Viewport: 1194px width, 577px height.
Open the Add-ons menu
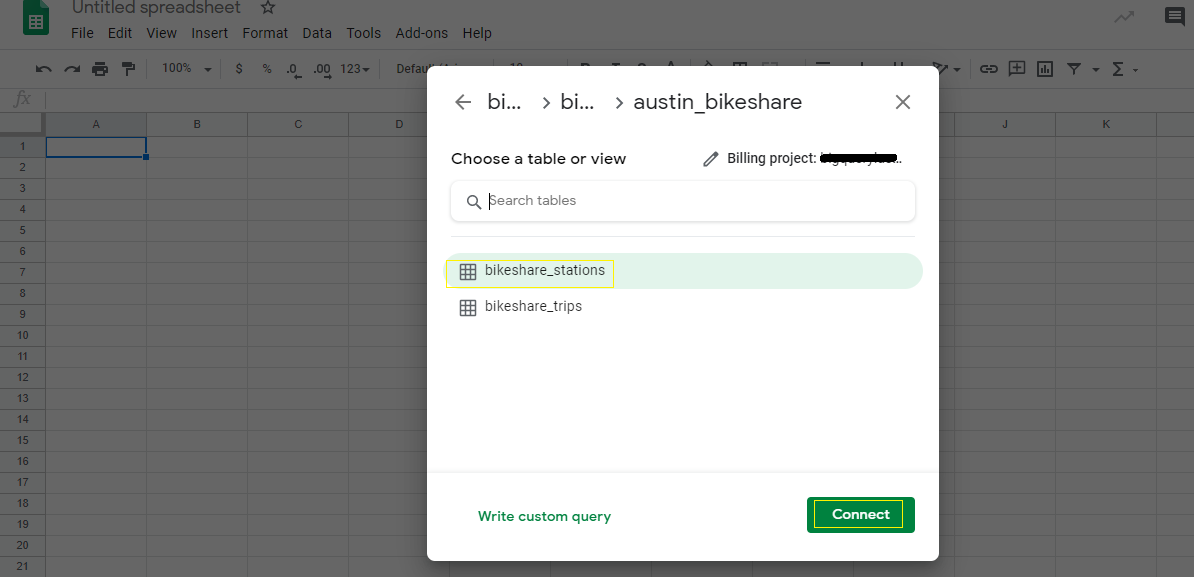pos(422,33)
